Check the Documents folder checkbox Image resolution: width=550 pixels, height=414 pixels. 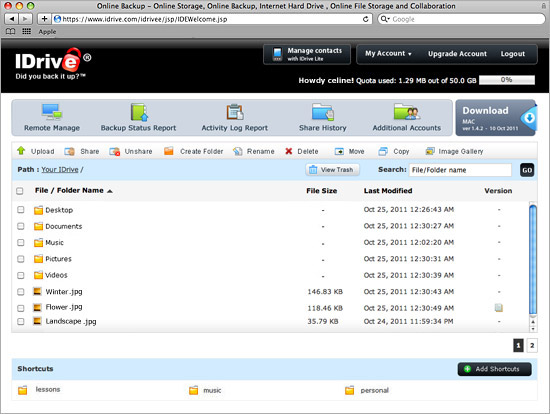click(21, 226)
